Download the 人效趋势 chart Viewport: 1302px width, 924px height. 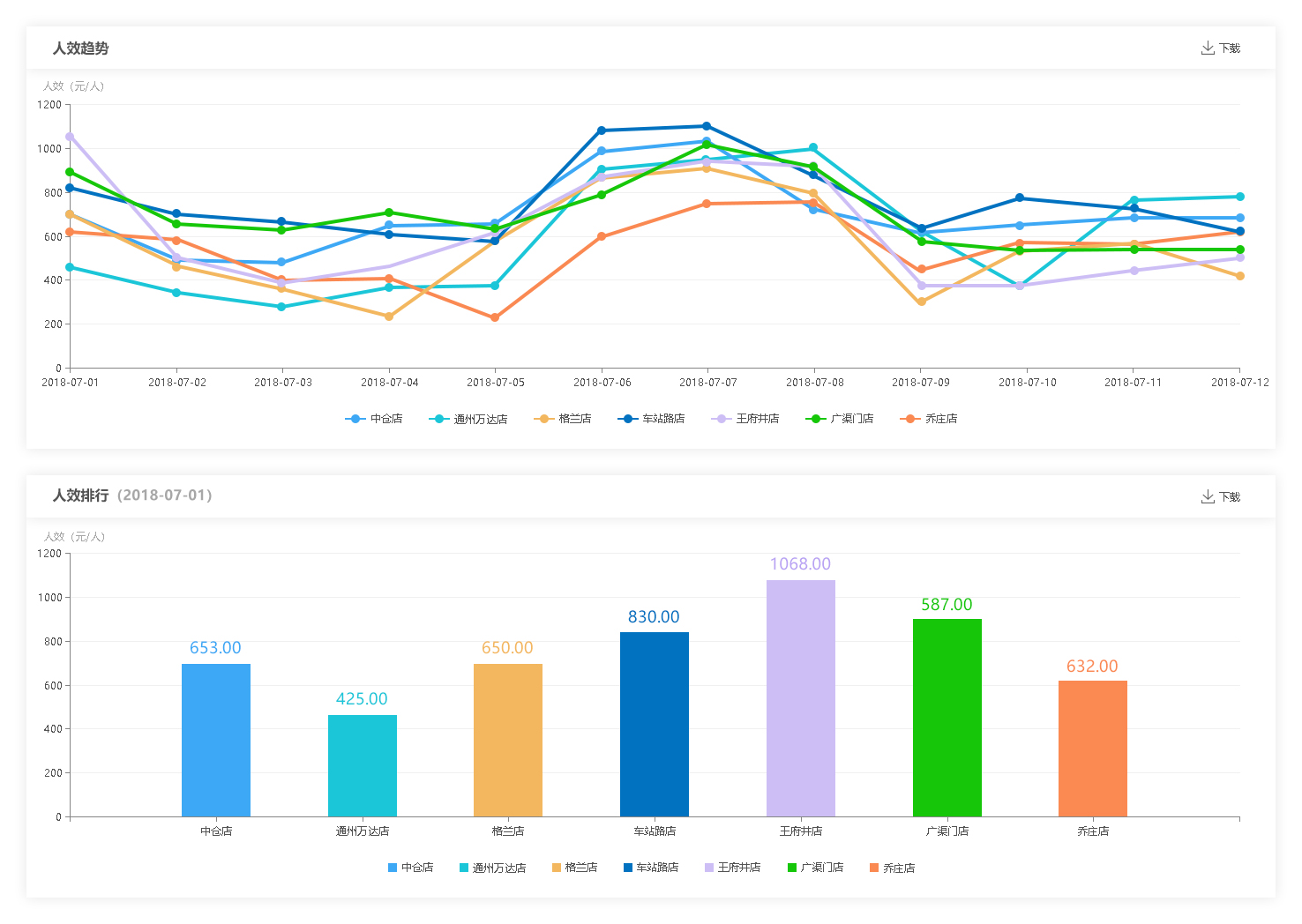click(x=1220, y=48)
